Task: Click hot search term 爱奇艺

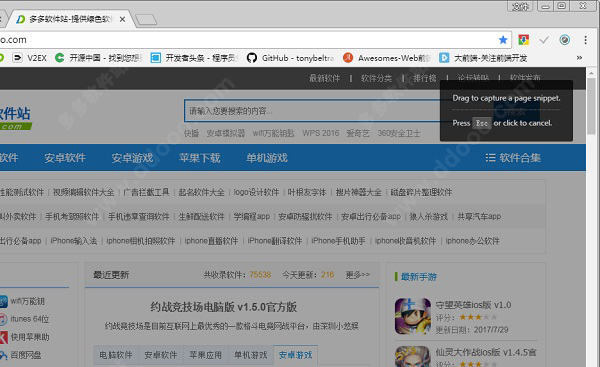Action: point(358,133)
